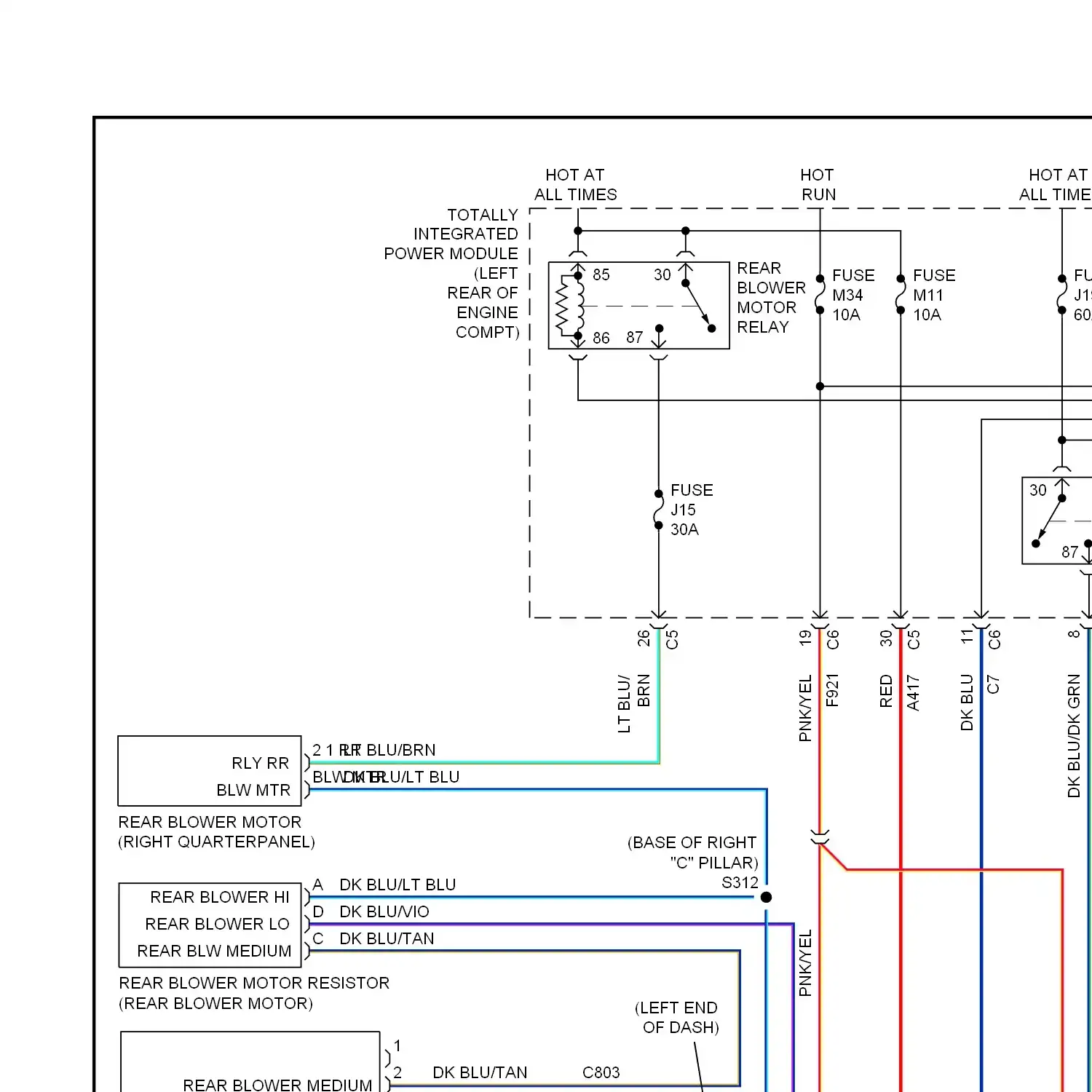Click the REAR BLW MEDIUM pin label
The width and height of the screenshot is (1092, 1092).
[x=214, y=951]
